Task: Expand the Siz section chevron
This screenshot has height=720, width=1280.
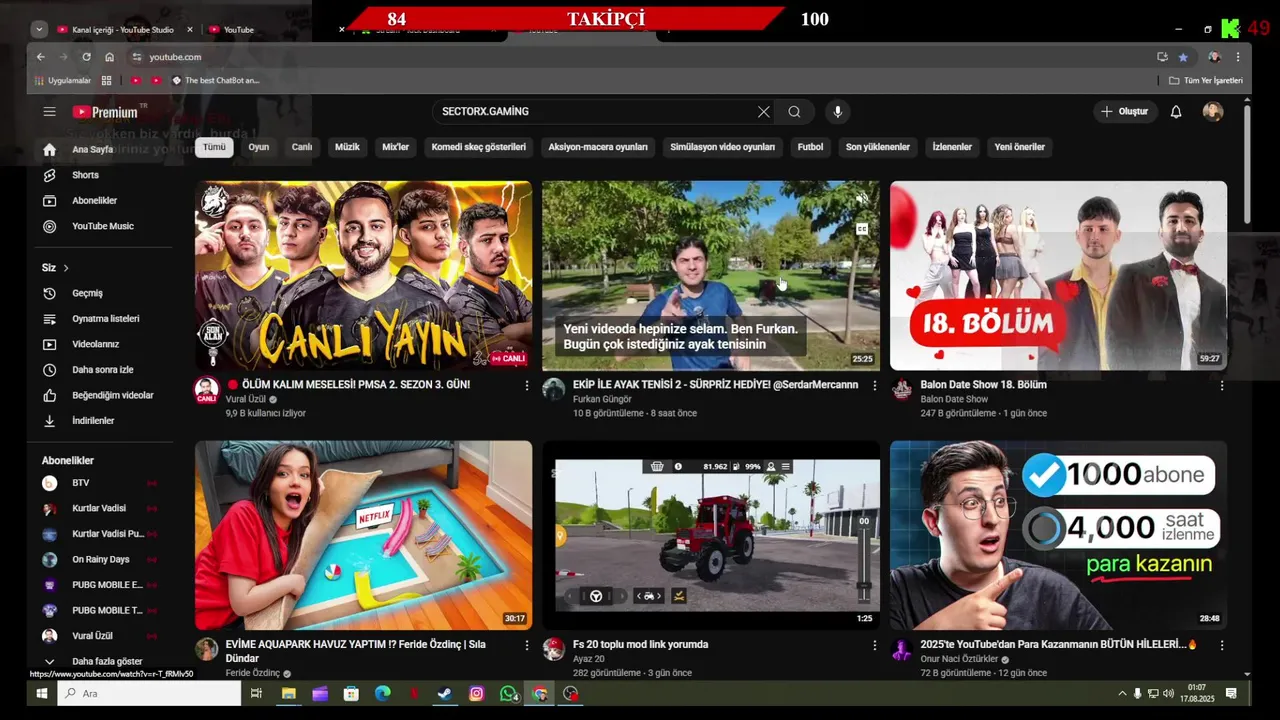Action: click(66, 268)
